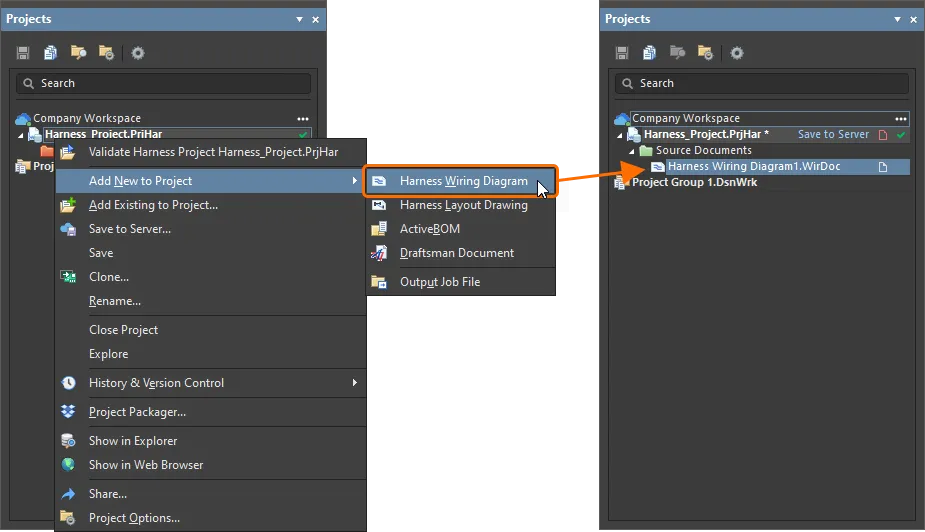Click Harness Wiring Diagram submenu icon

coord(379,181)
